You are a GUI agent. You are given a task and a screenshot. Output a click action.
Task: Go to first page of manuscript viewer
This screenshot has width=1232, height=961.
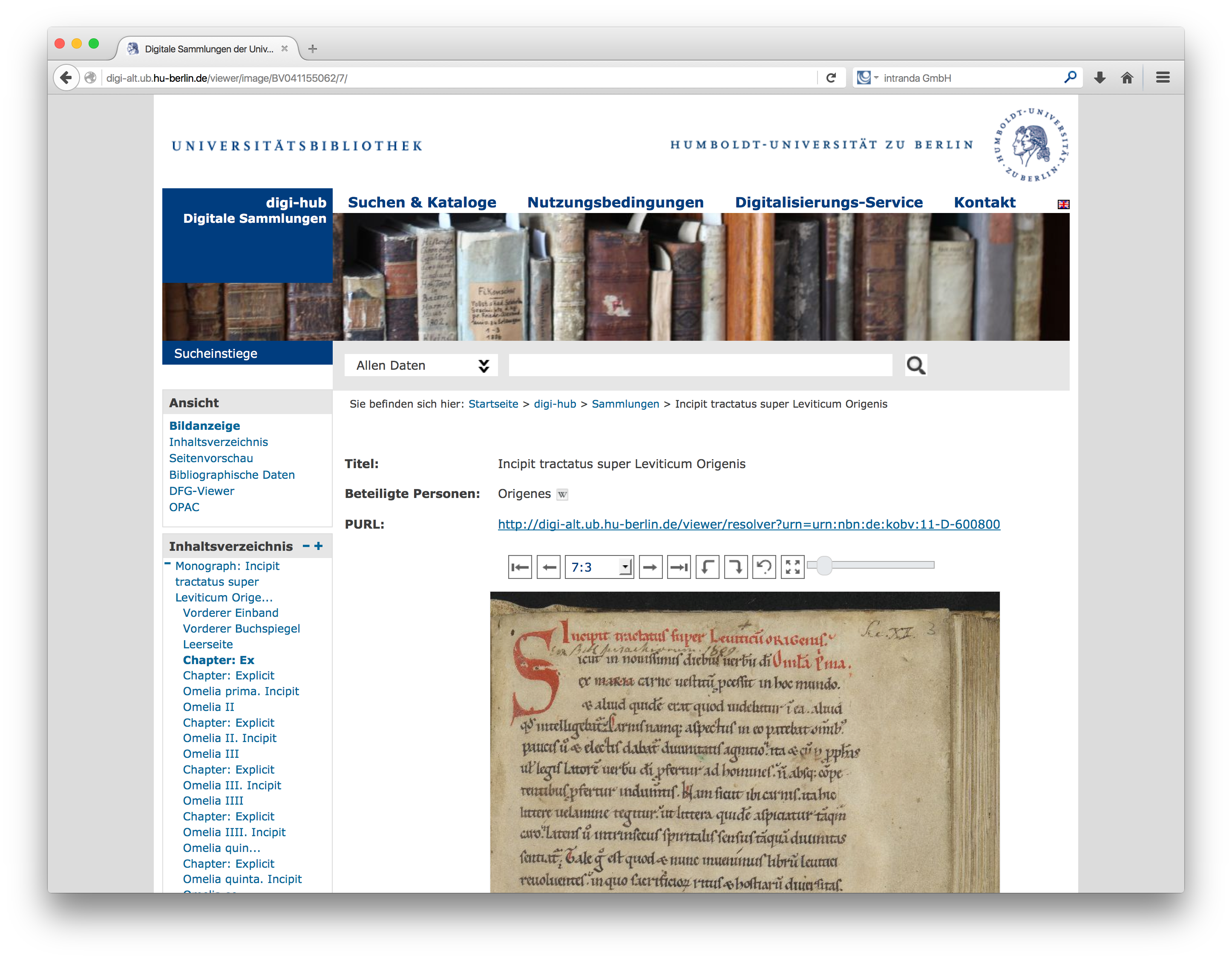pyautogui.click(x=520, y=567)
